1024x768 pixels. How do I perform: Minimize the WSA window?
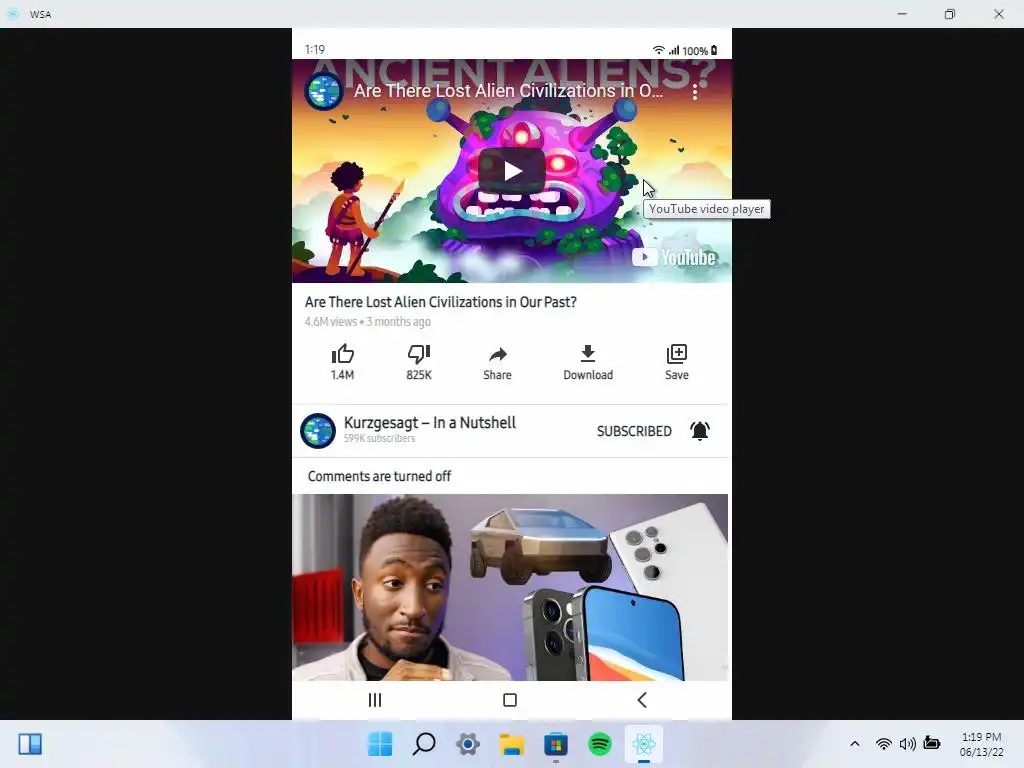[x=902, y=14]
